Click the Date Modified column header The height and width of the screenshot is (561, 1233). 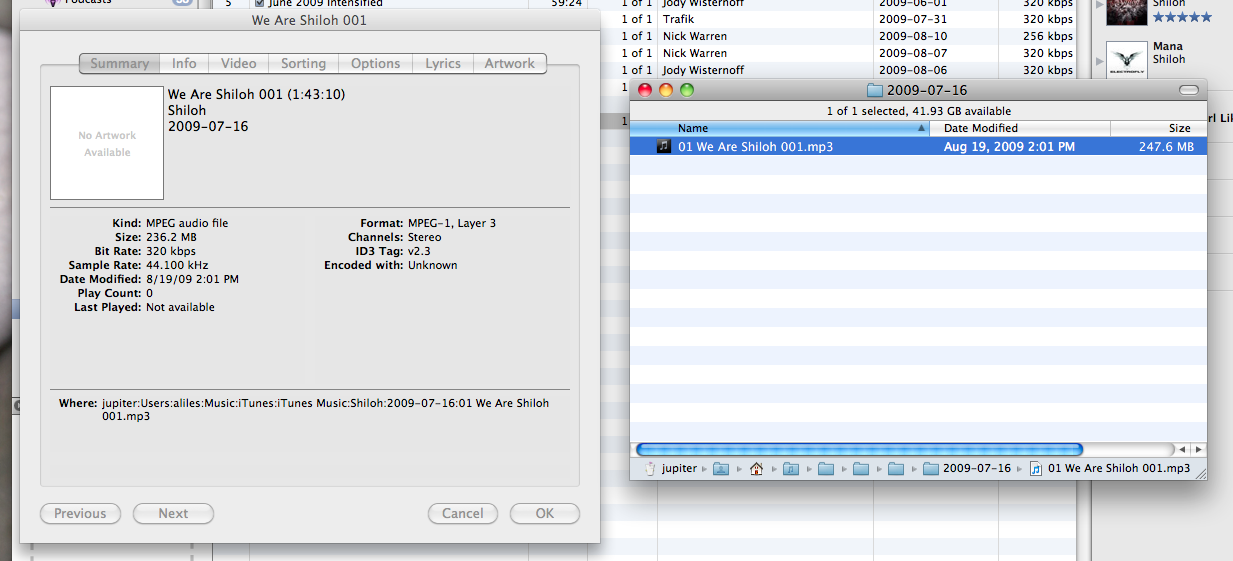click(x=1018, y=128)
